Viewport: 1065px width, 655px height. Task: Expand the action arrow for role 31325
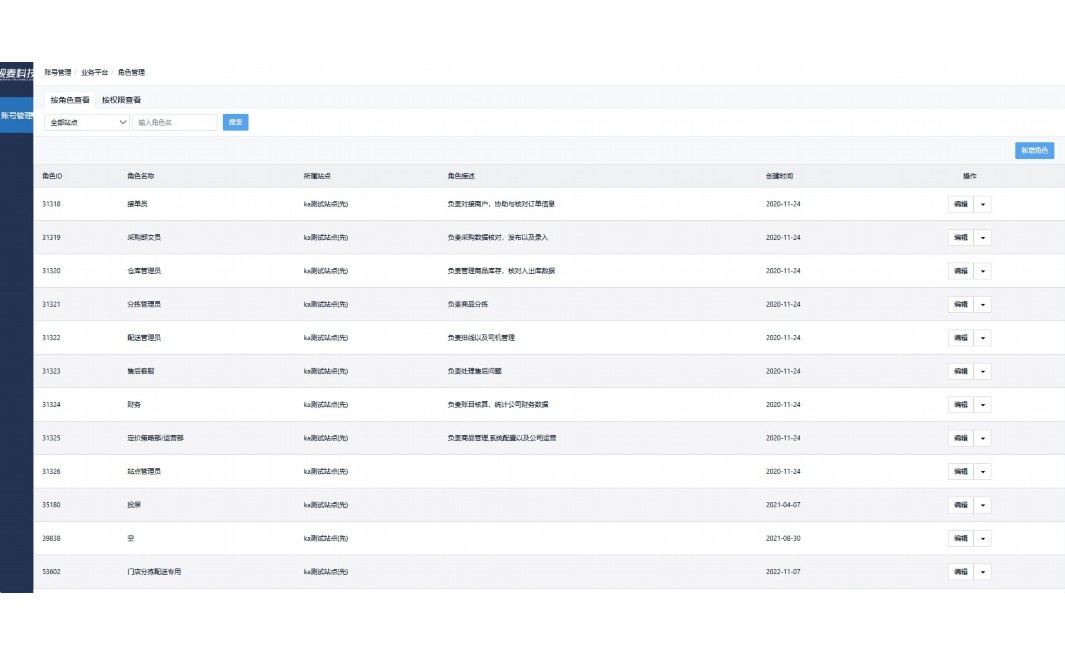(982, 438)
